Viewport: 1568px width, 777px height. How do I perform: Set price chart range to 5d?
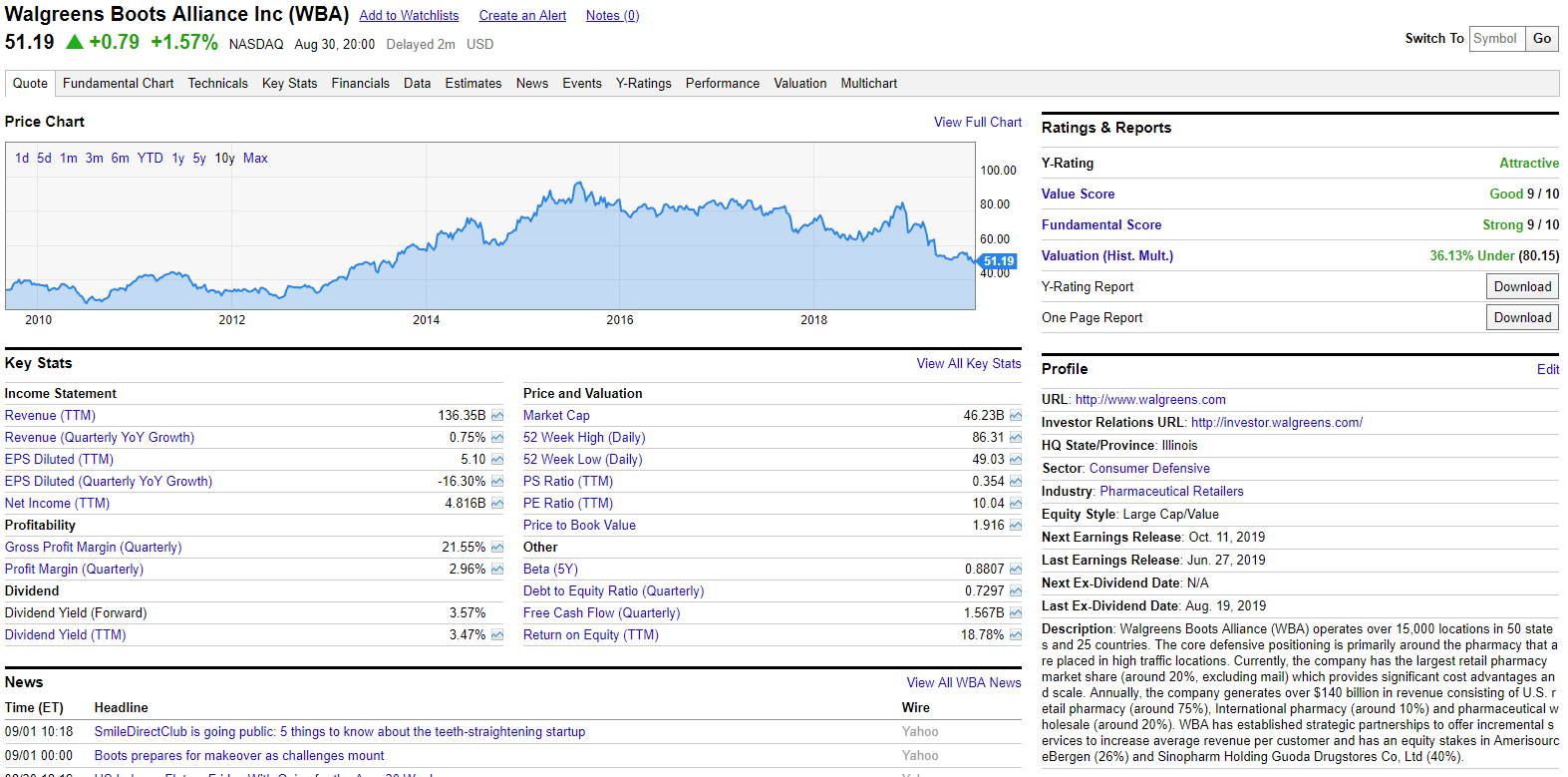[x=44, y=159]
